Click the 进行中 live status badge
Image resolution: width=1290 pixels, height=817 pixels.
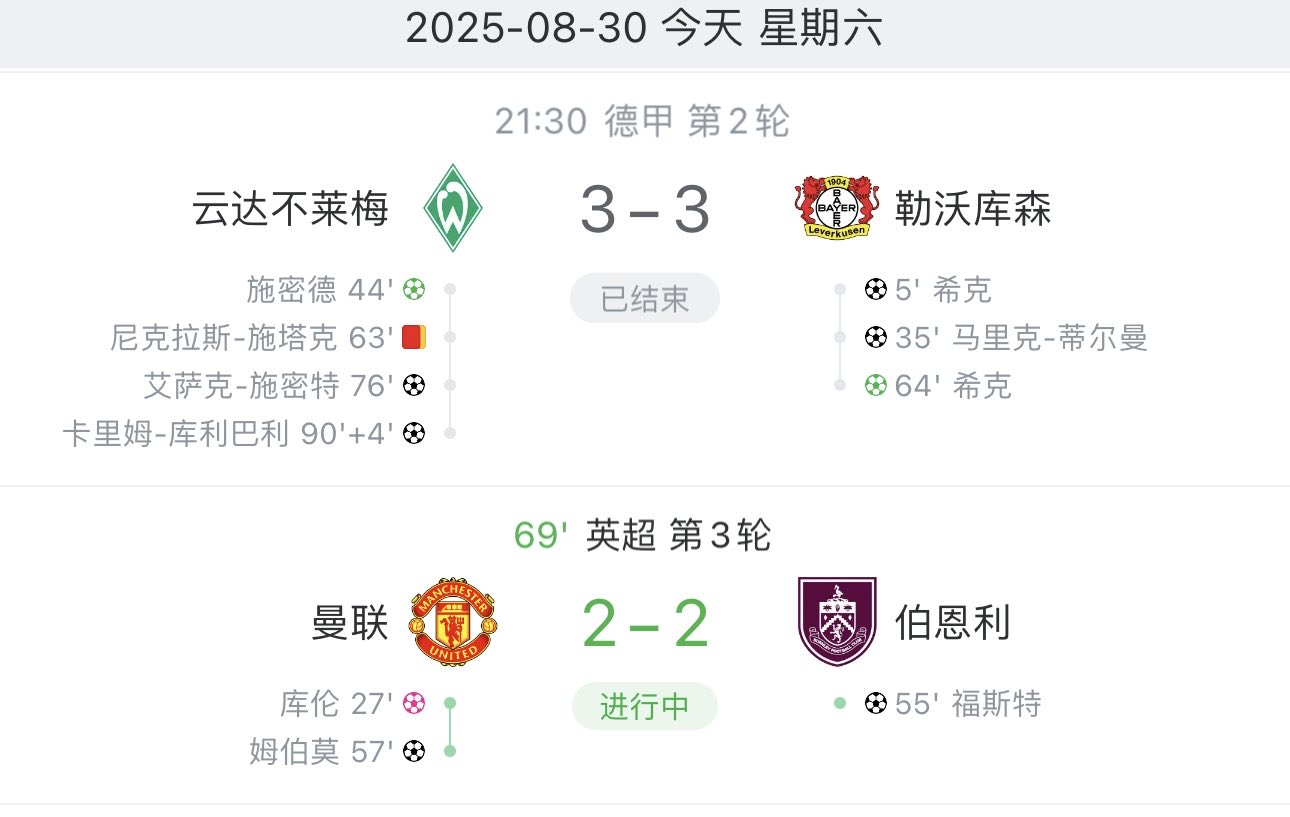tap(645, 707)
